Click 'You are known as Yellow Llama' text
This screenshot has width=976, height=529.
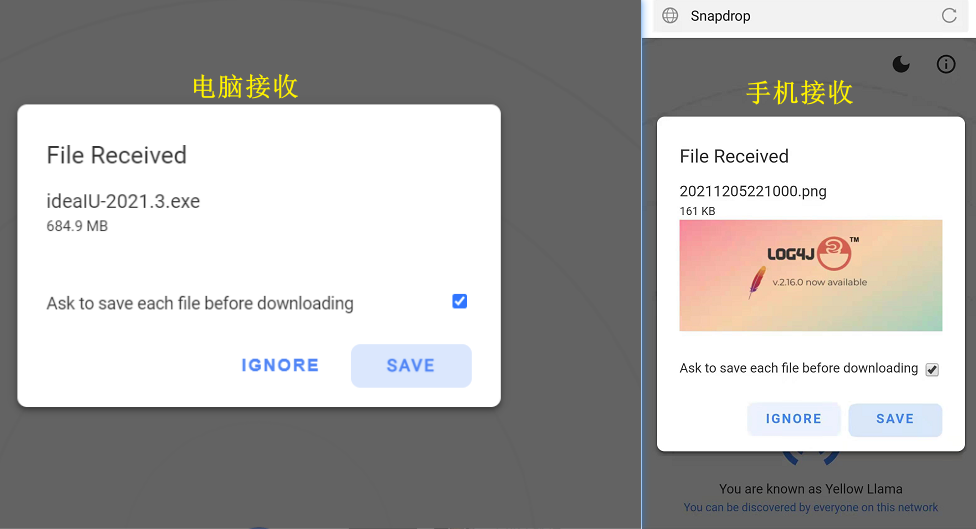810,489
